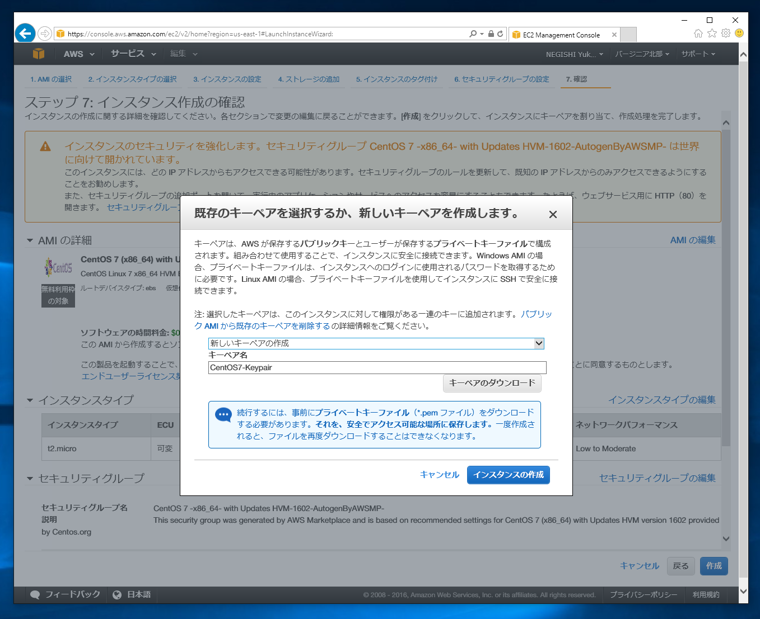Click the feedback speech bubble icon
Screen dimensions: 760x619
click(x=35, y=595)
